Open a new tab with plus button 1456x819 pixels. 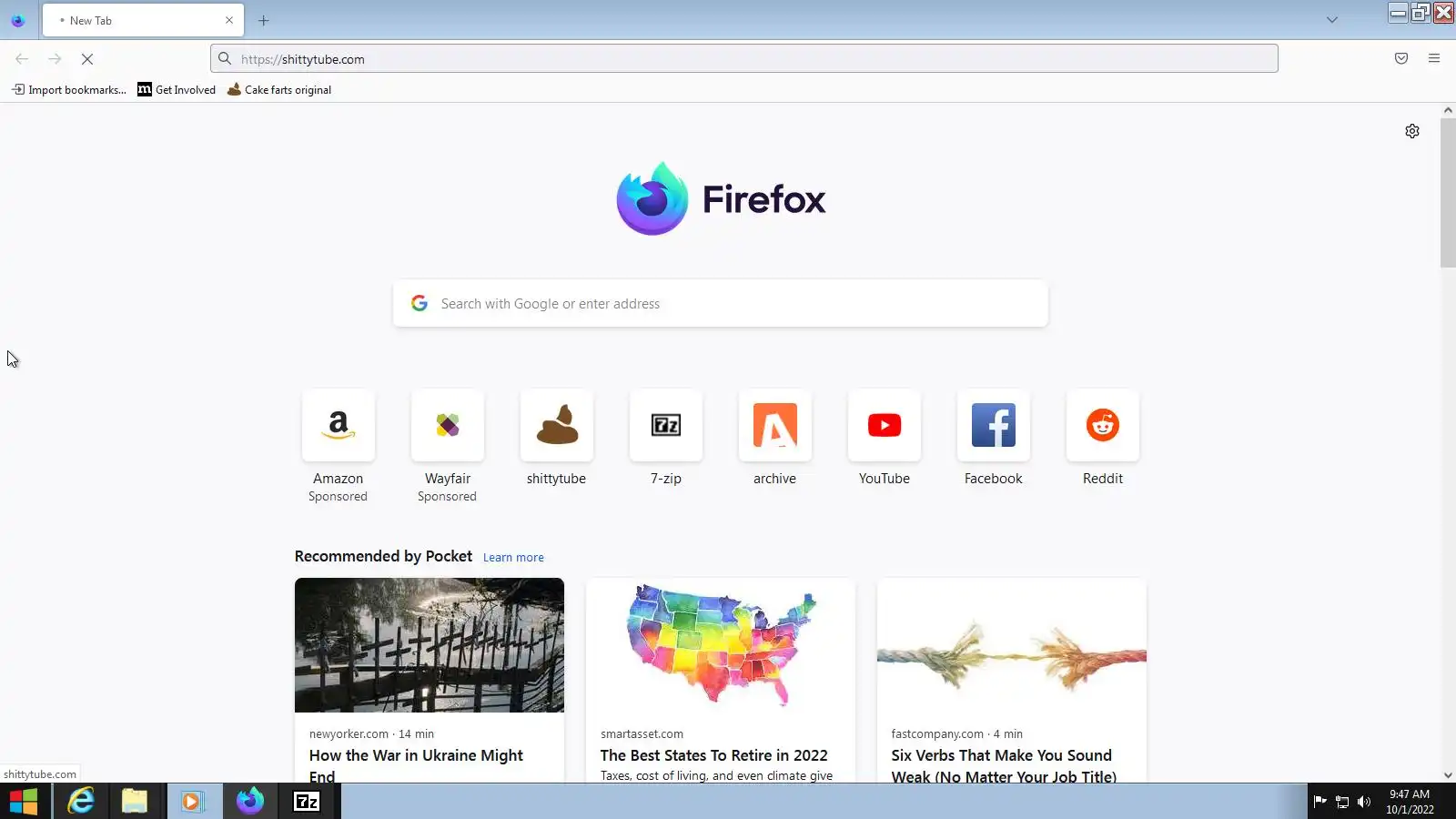264,20
